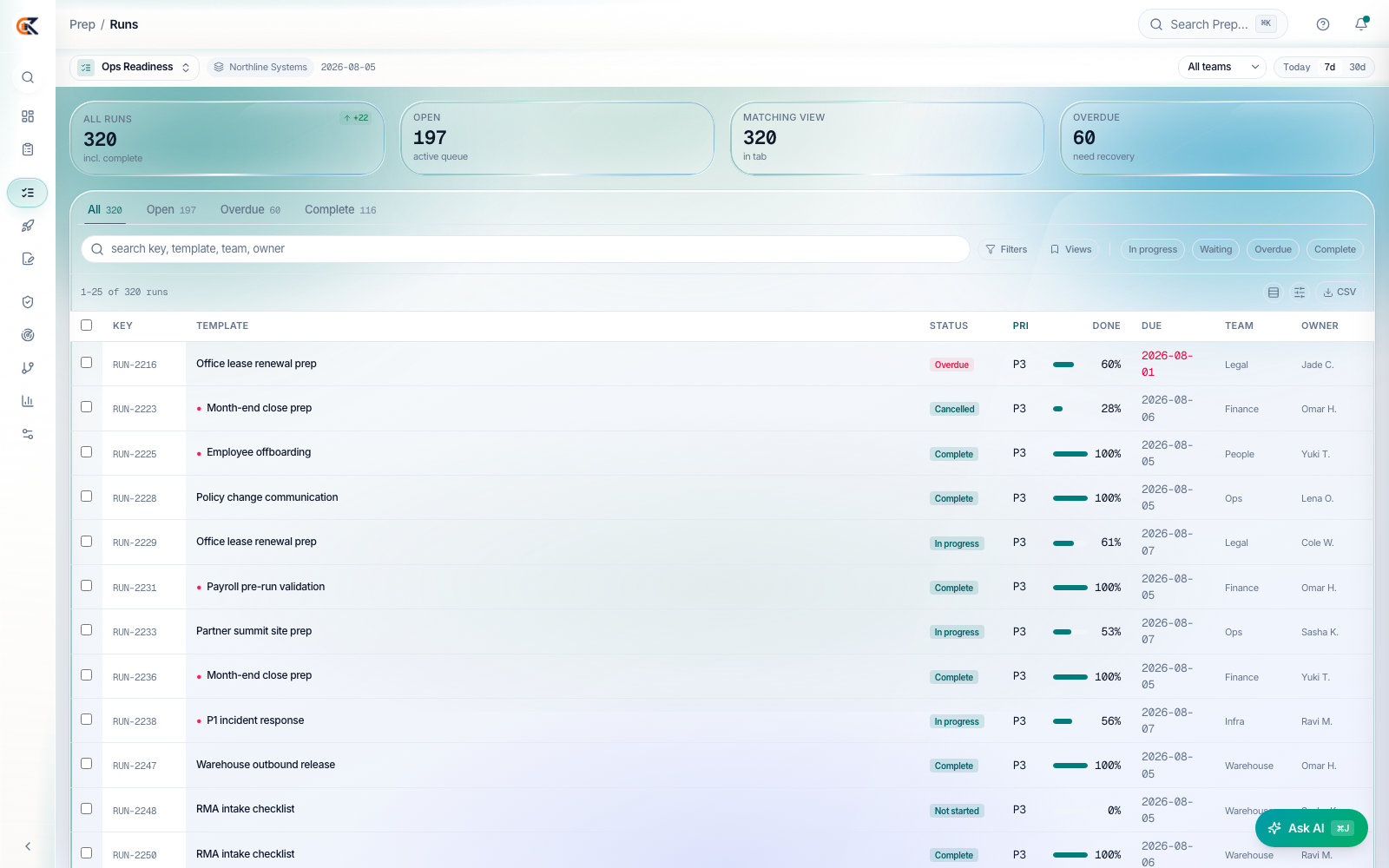1389x868 pixels.
Task: Open the Open active queue card
Action: (557, 139)
